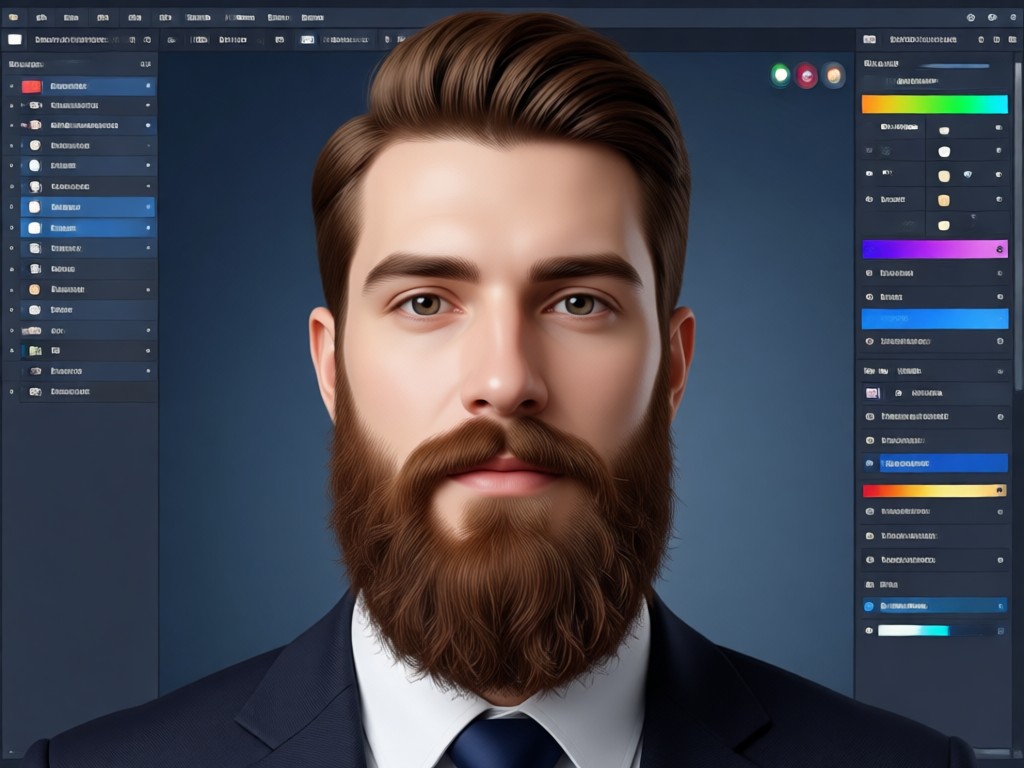Toggle the icon left of the cyan slider
This screenshot has height=768, width=1024.
(x=869, y=631)
